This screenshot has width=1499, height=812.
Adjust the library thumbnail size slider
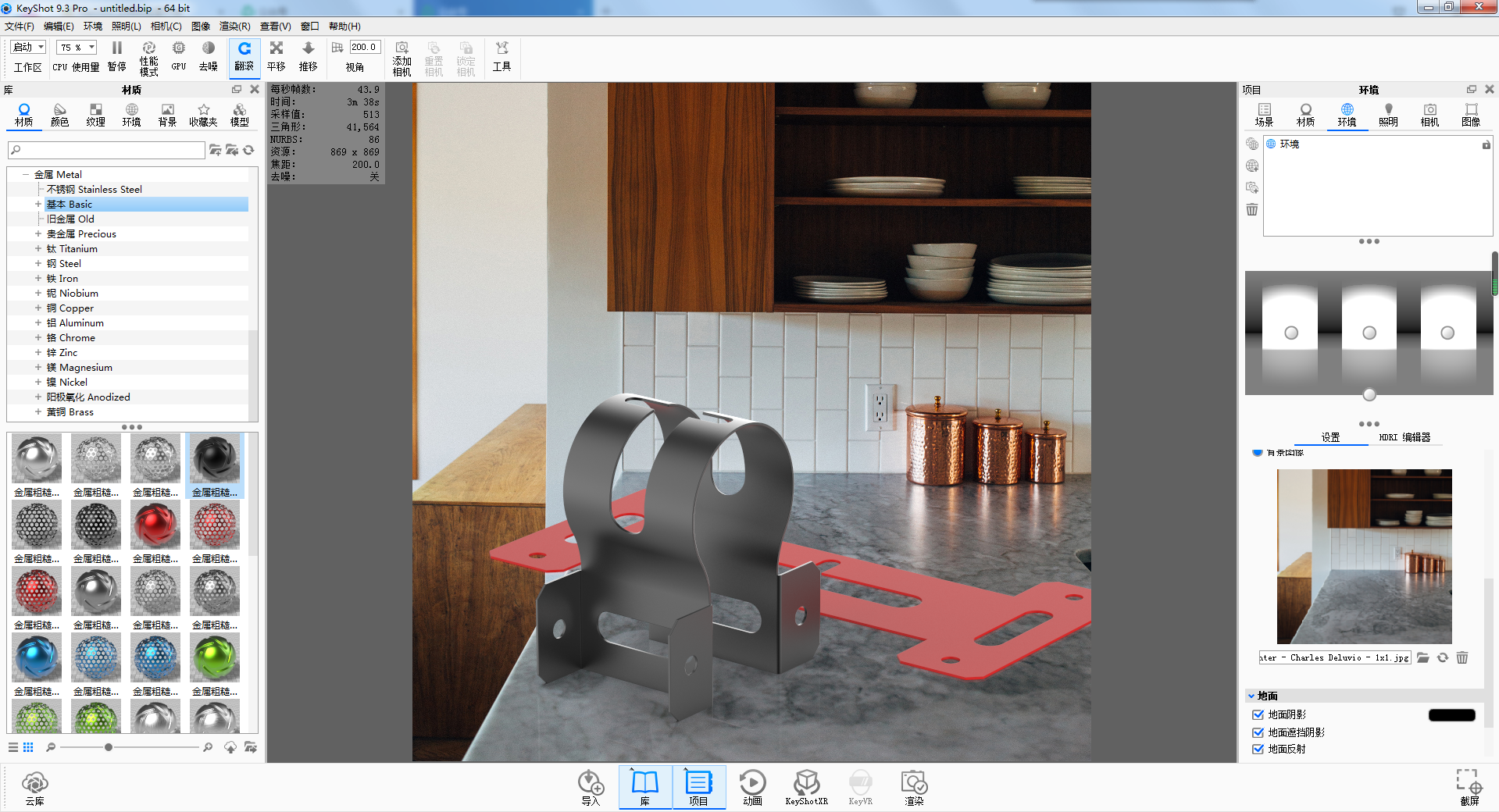tap(109, 747)
